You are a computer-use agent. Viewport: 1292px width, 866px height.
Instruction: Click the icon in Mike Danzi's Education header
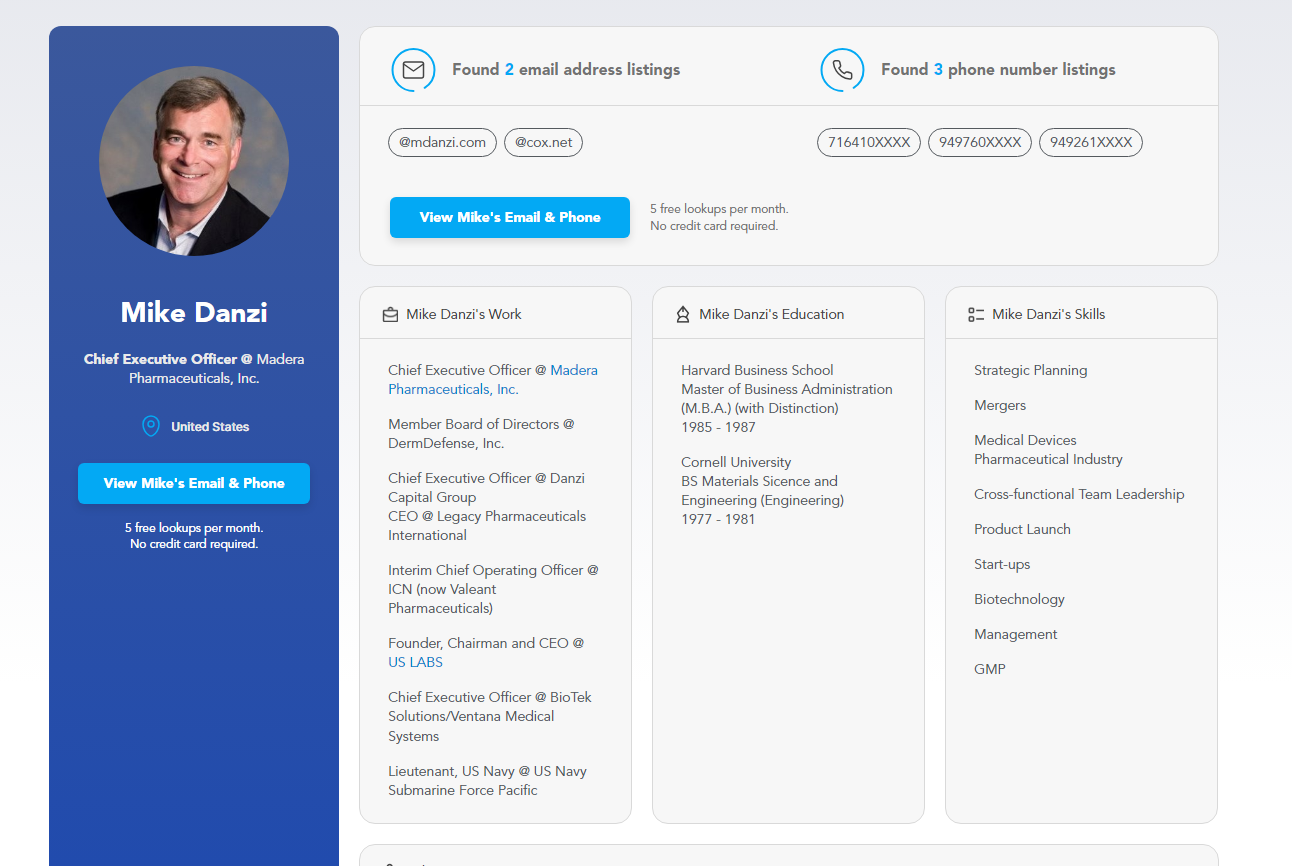coord(683,314)
